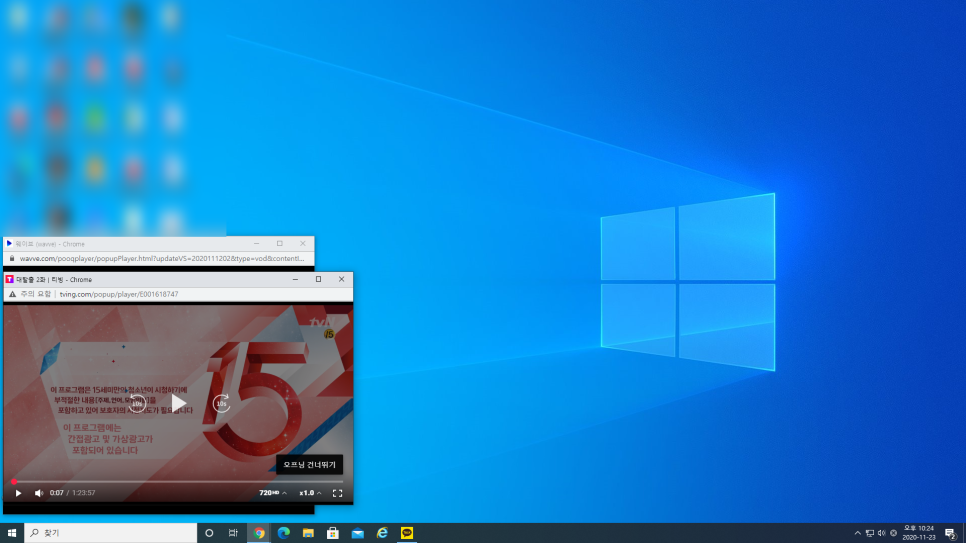
Task: Click the 1:23:57 total duration text
Action: point(84,493)
